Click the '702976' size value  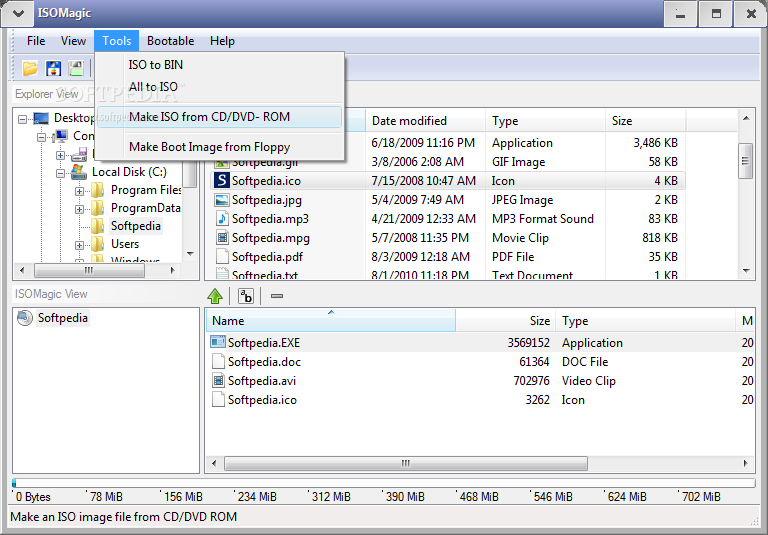point(531,380)
